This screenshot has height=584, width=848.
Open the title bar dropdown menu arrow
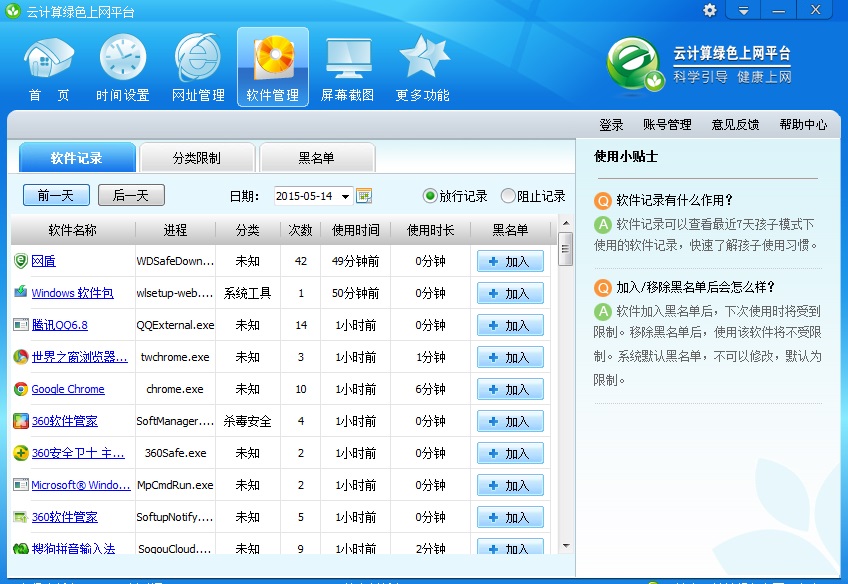(x=744, y=10)
